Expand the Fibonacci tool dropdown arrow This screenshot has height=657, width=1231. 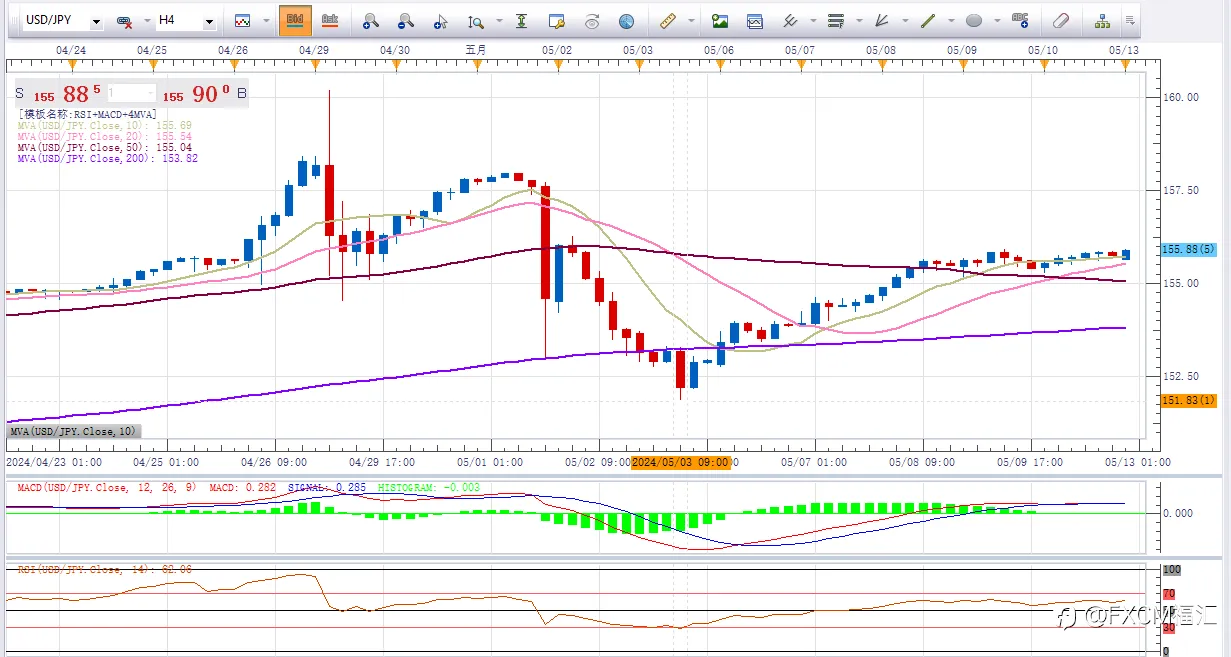[x=858, y=21]
